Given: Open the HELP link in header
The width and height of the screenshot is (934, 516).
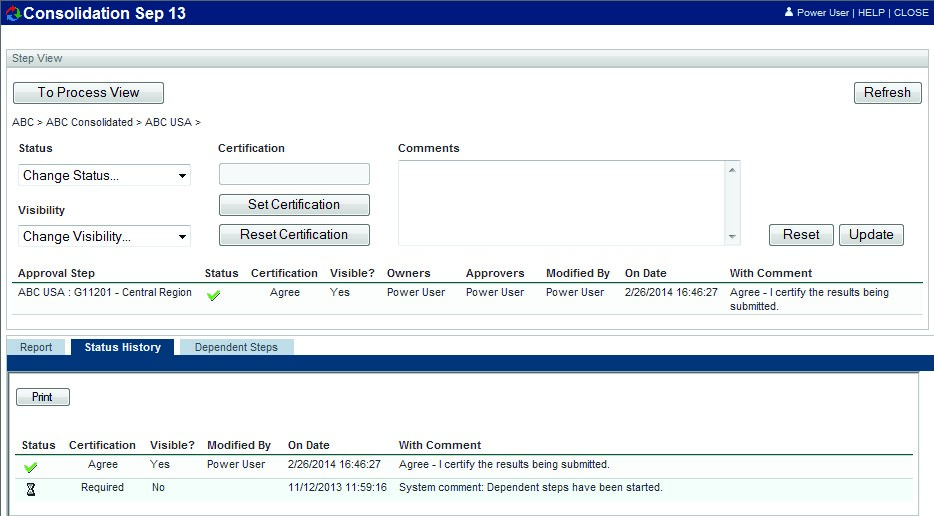Looking at the screenshot, I should coord(873,13).
